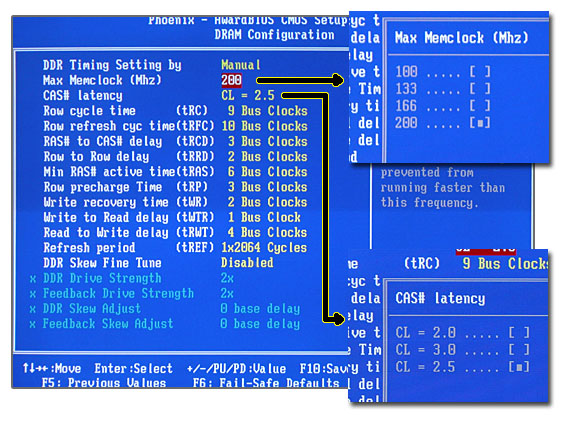
Task: Select Row refresh cyc time(tRFC) label
Action: pos(129,126)
